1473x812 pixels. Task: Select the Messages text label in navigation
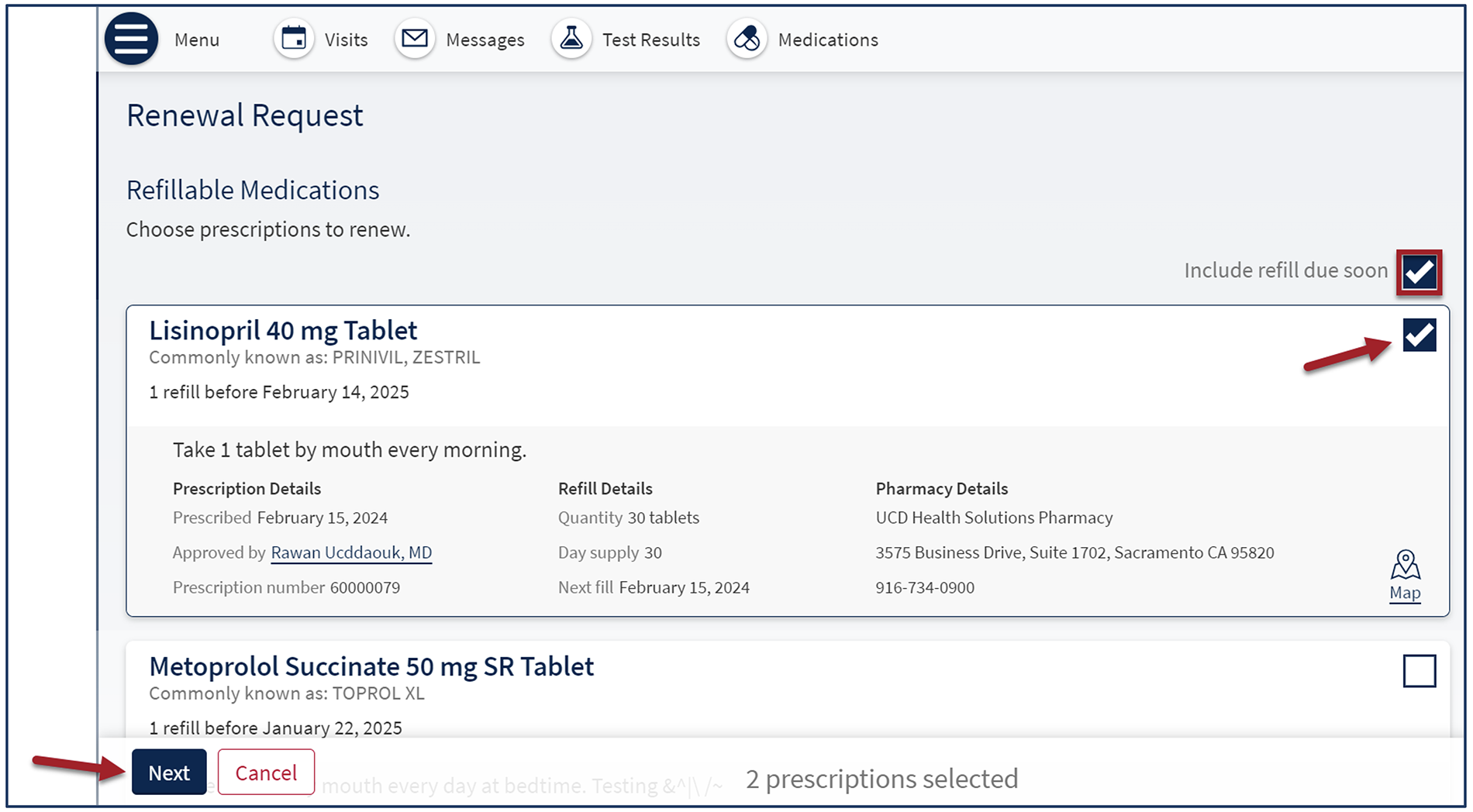(x=485, y=40)
